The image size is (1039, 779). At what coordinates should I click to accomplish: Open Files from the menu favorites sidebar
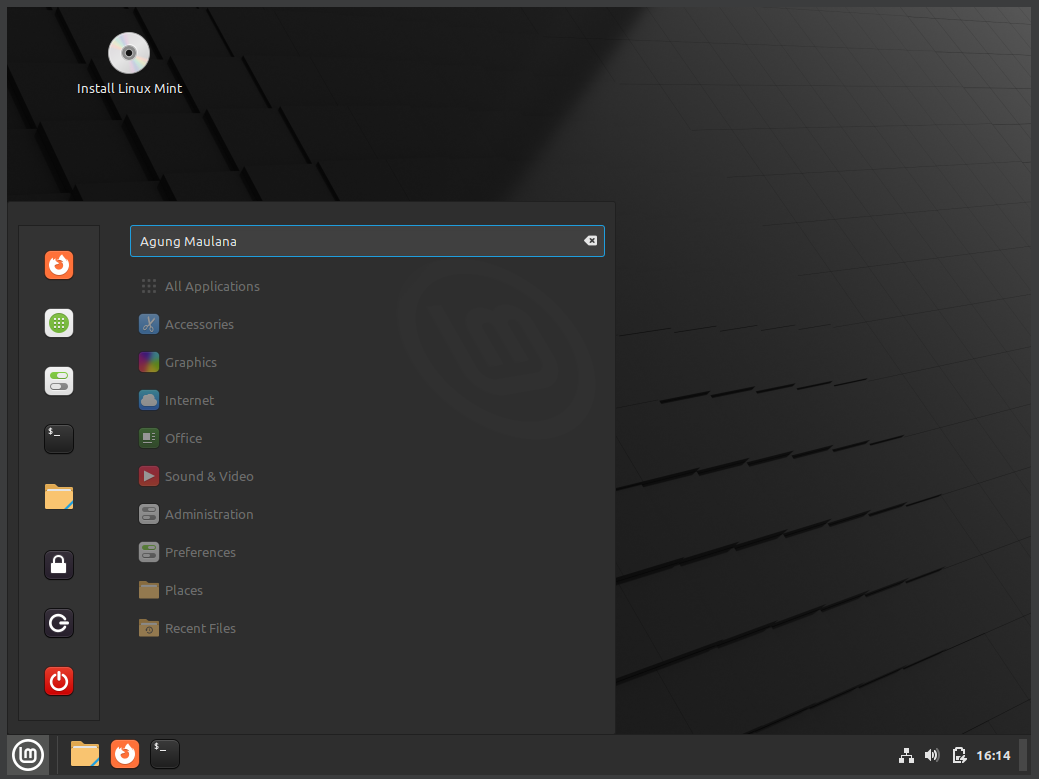point(59,497)
